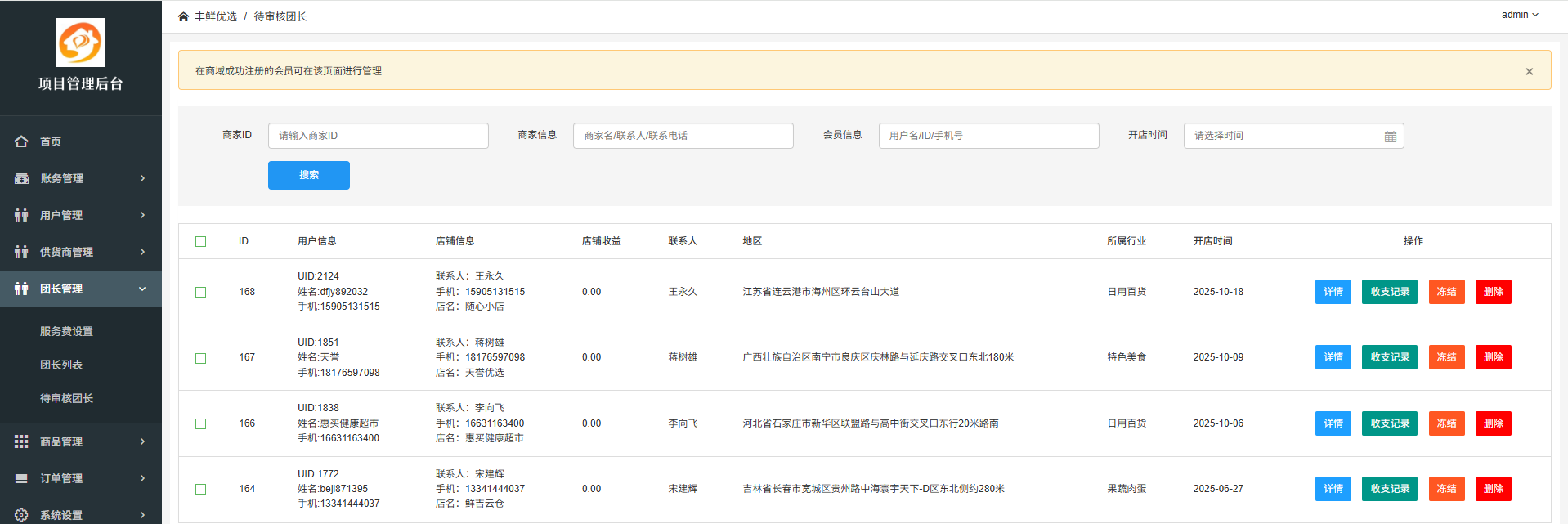This screenshot has height=524, width=1568.
Task: Click 删除 for ID 166
Action: point(1494,423)
